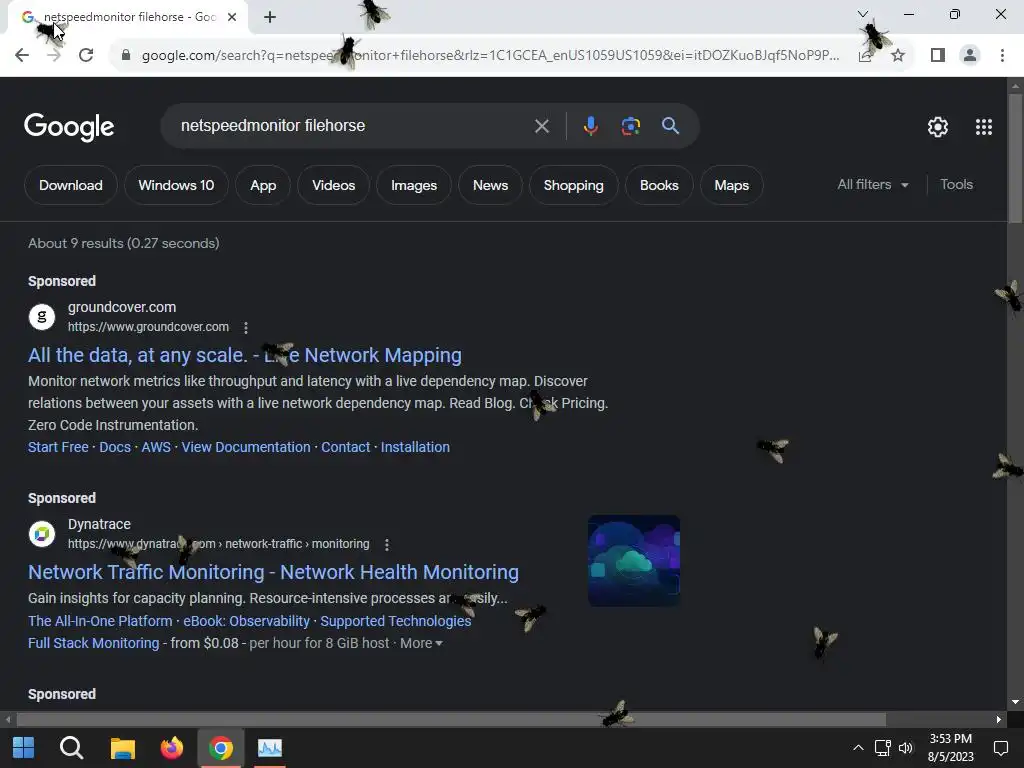Open All the data, at any scale link
Viewport: 1024px width, 768px height.
245,355
